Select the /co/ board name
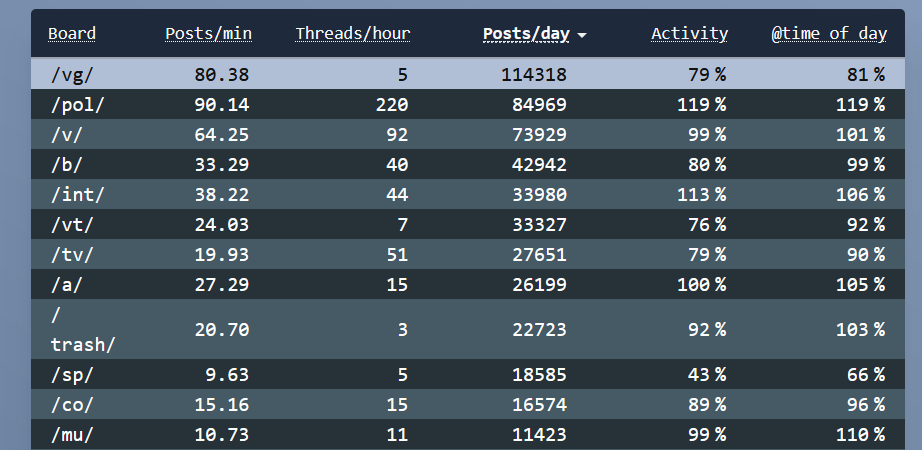Screen dimensions: 922x450 [72, 405]
